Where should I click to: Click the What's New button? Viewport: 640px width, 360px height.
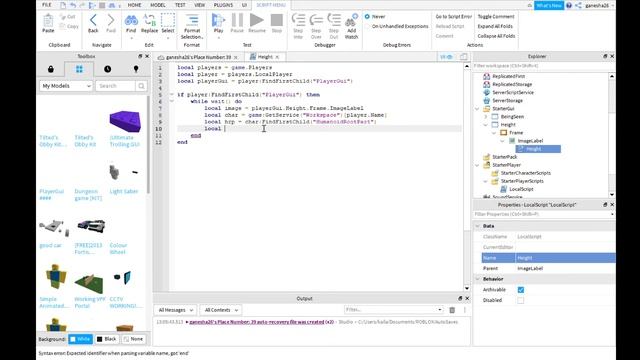coord(549,5)
